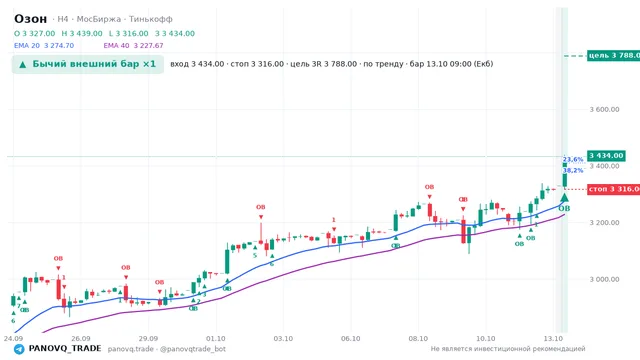
Task: Click the 06.10 date axis label
Action: (x=351, y=339)
